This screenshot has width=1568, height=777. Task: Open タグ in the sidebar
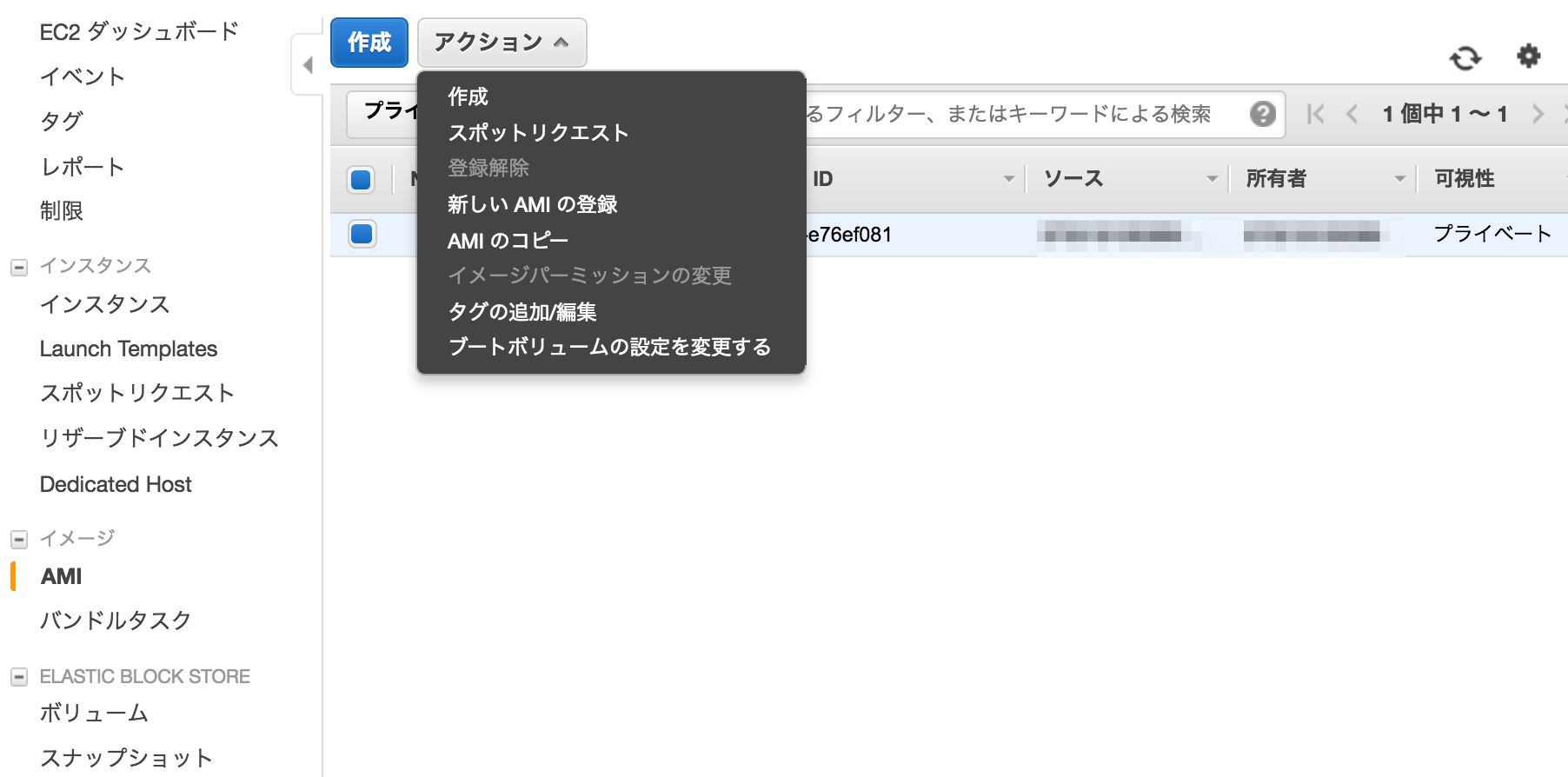pos(62,121)
